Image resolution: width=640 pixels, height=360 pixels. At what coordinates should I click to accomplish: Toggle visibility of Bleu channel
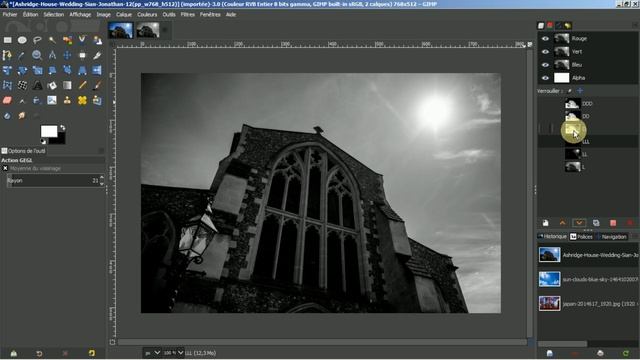tap(545, 65)
